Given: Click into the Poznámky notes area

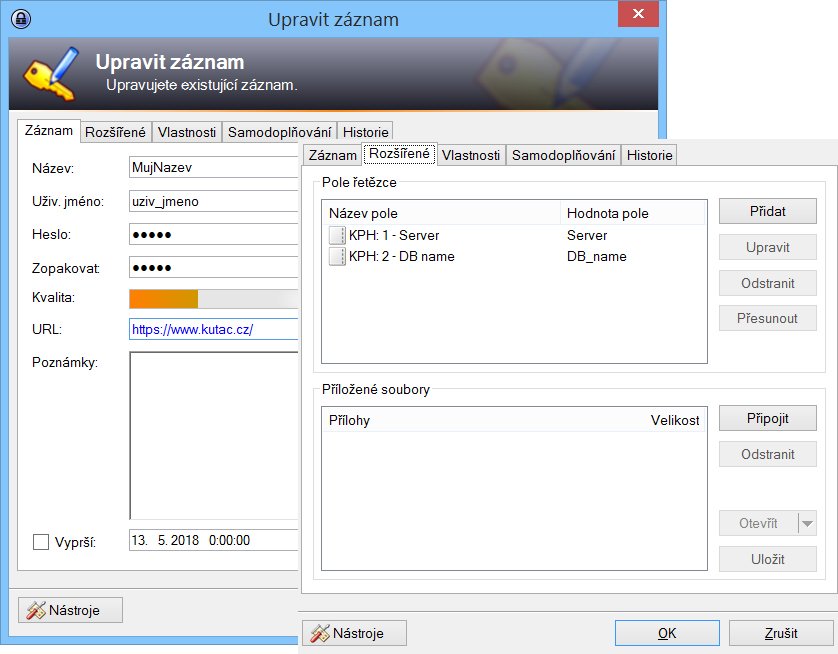Looking at the screenshot, I should click(214, 435).
